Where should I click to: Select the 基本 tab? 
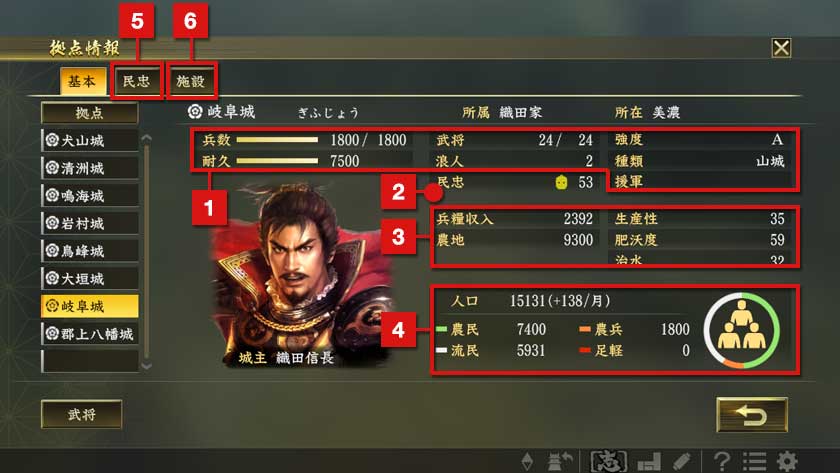pyautogui.click(x=82, y=81)
